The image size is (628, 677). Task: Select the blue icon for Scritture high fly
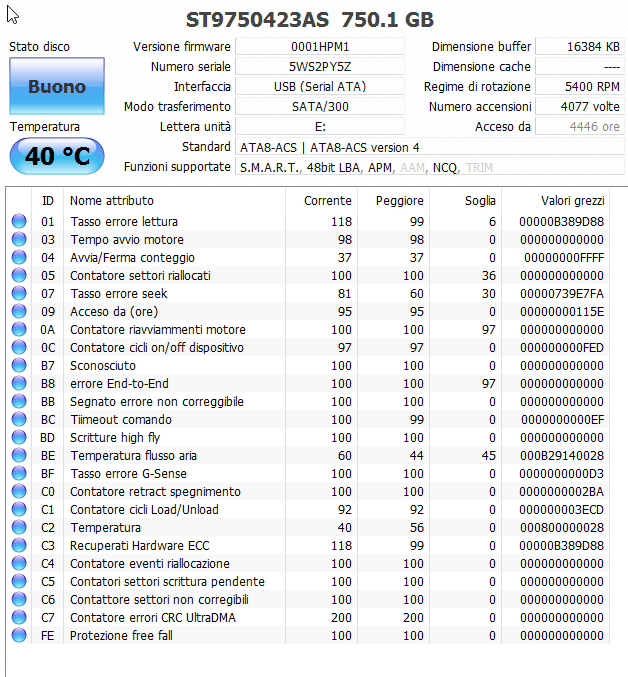click(x=19, y=437)
